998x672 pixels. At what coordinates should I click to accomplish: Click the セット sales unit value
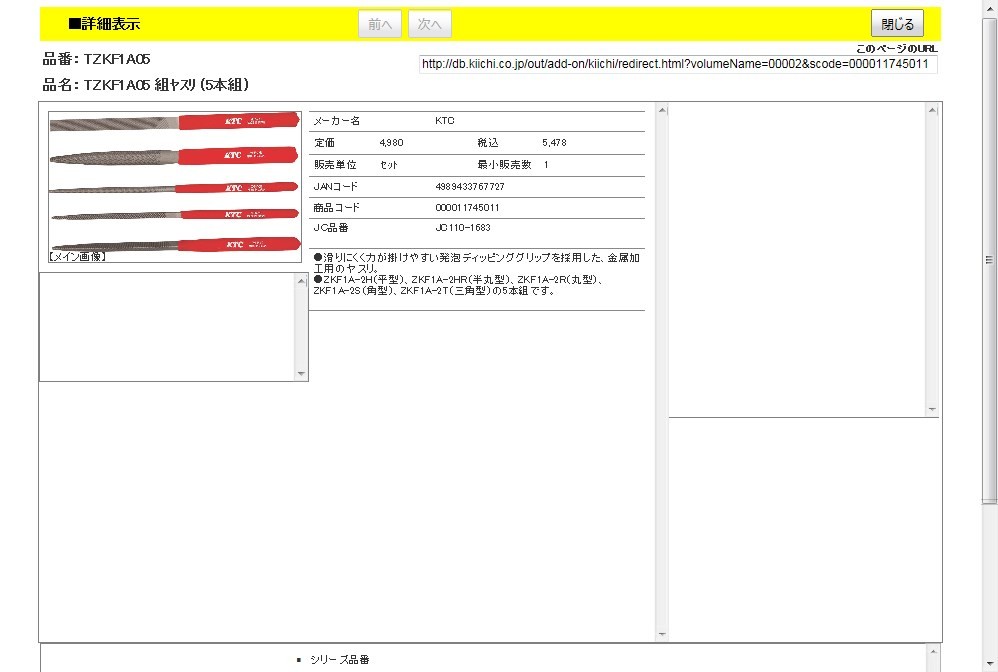pos(388,164)
